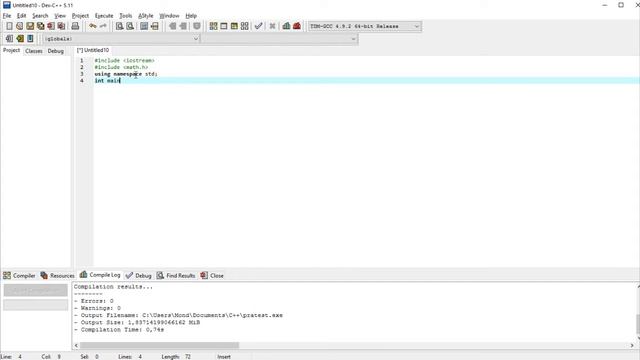The width and height of the screenshot is (640, 360).
Task: Expand the (globals) scope dropdown
Action: [x=121, y=39]
